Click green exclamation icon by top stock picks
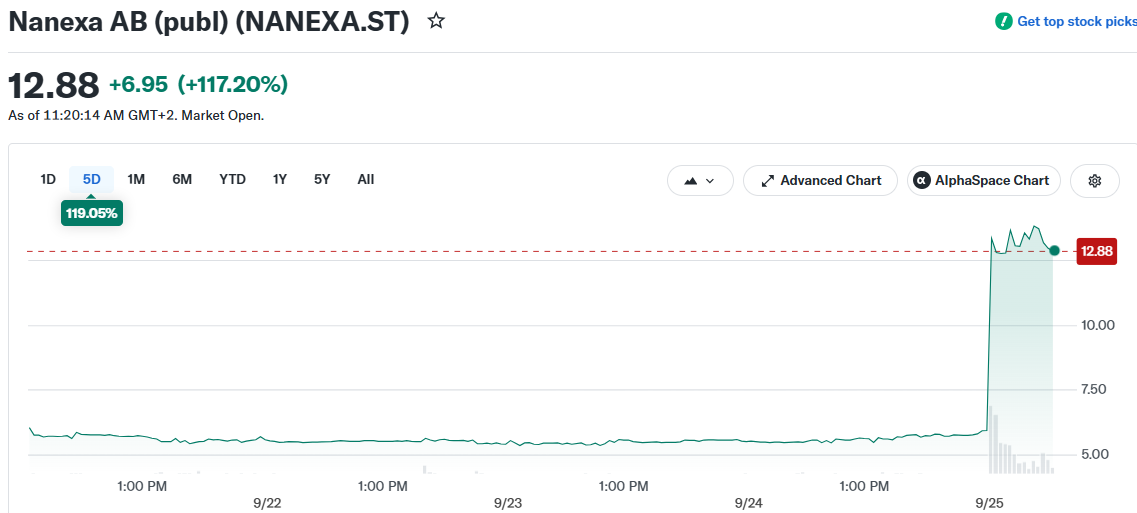 (x=1004, y=21)
